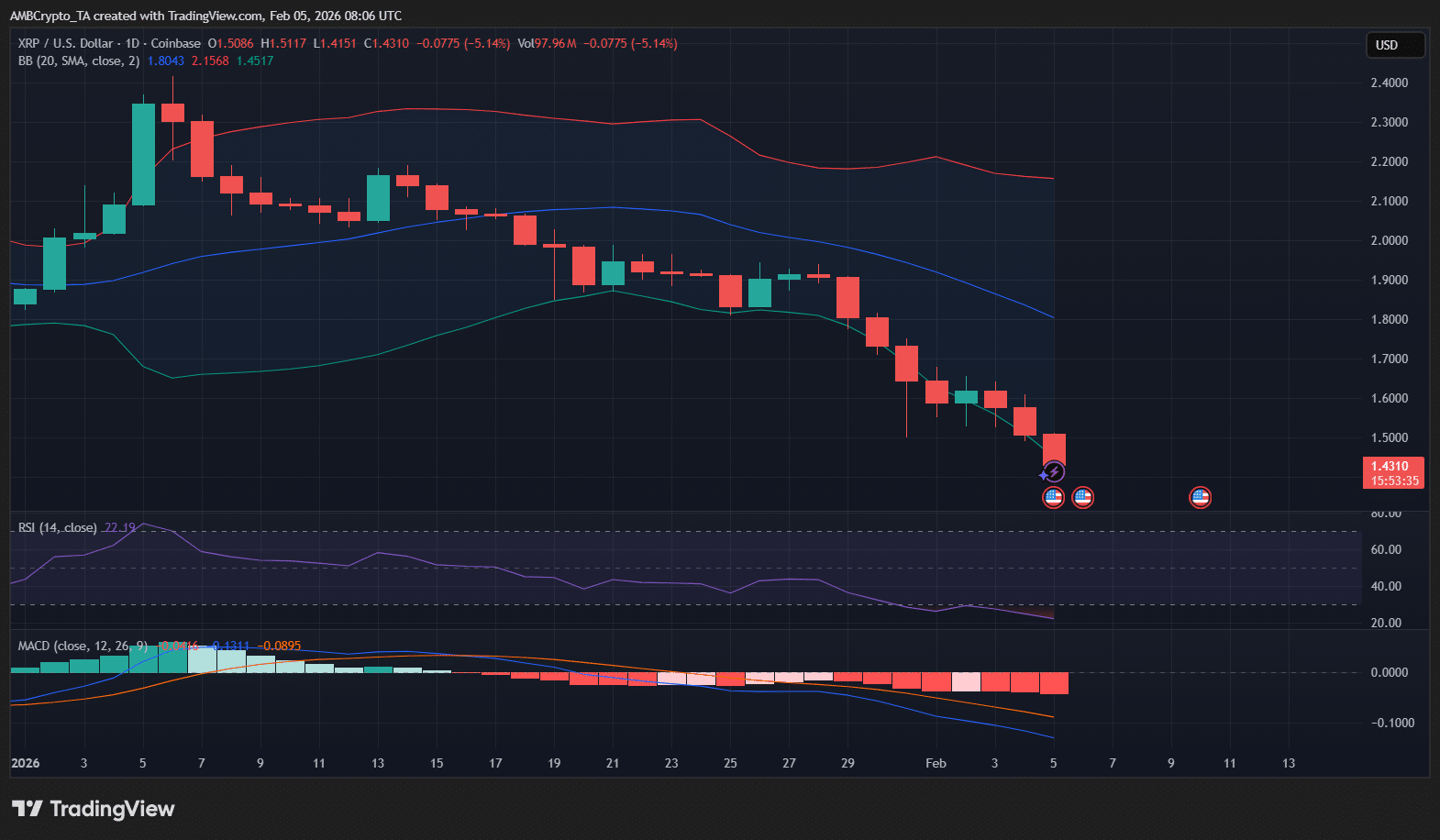This screenshot has width=1440, height=840.
Task: Open the USD currency selector
Action: pyautogui.click(x=1395, y=45)
